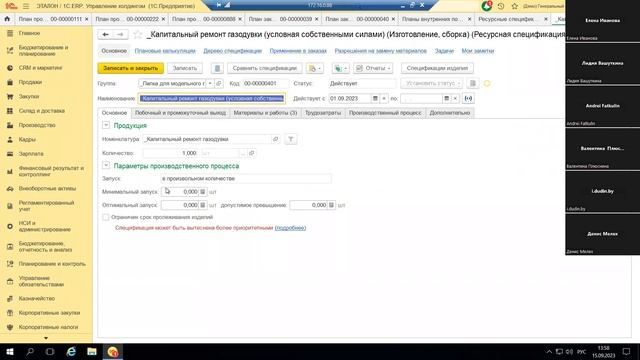Open Номенклатура item with the open icon
Viewport: 640px width, 360px height.
point(276,139)
